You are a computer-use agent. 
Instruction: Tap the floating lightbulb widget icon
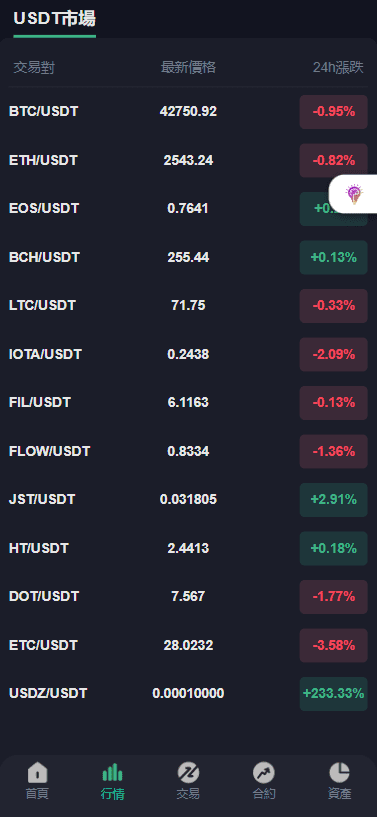point(355,194)
